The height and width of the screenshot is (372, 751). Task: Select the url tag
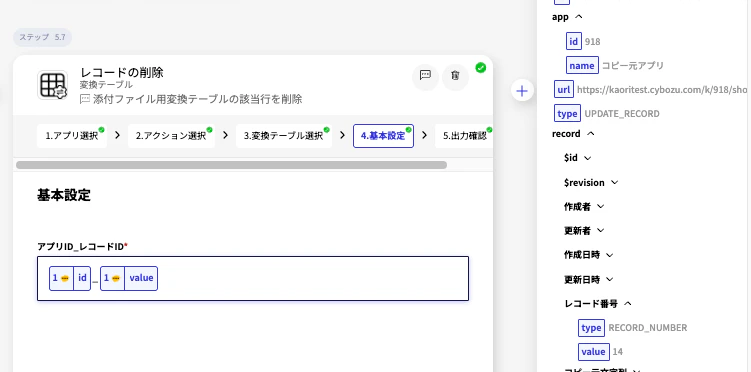tap(564, 90)
